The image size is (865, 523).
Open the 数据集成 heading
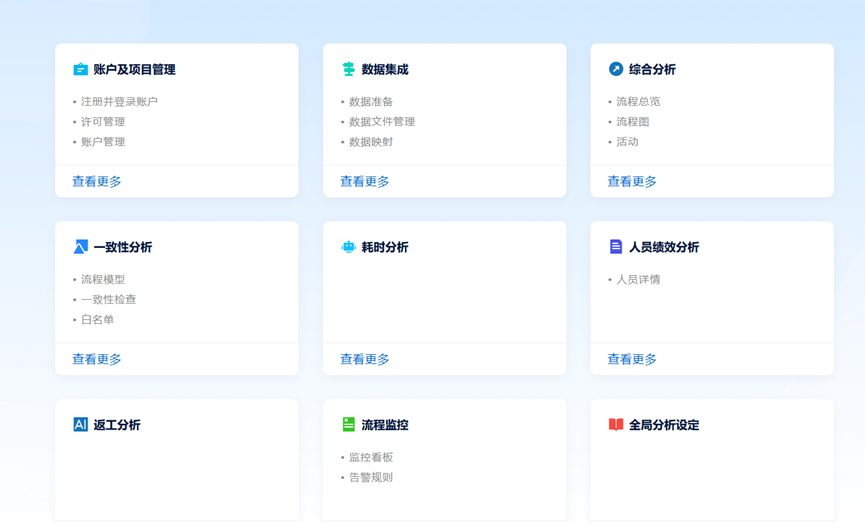[x=385, y=70]
